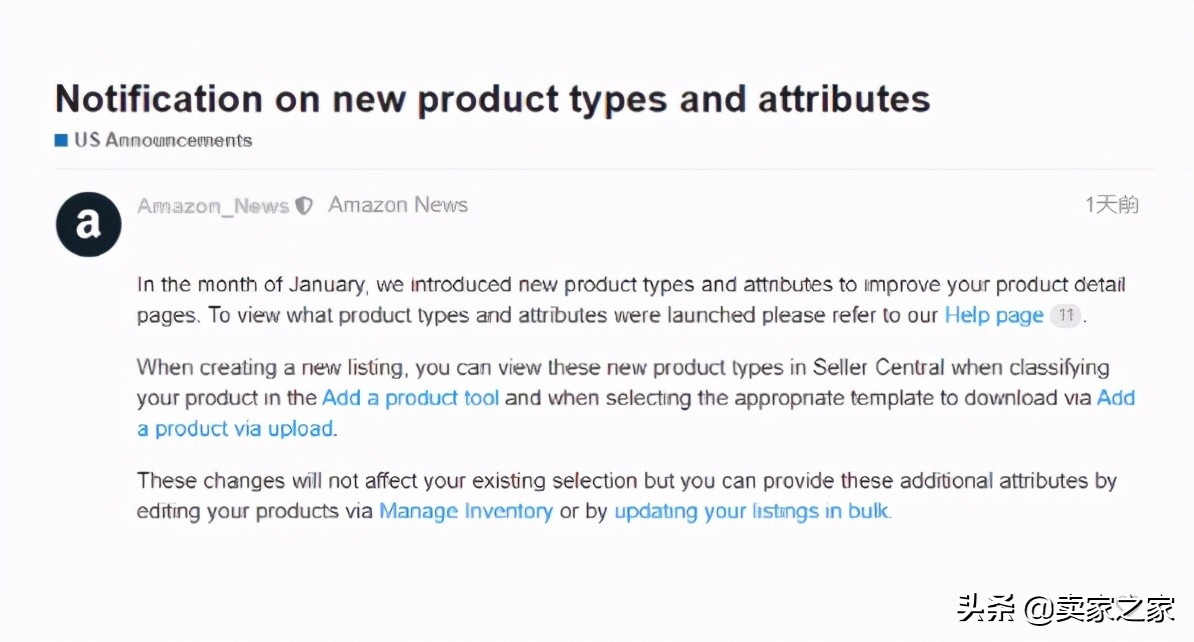
Task: Click the Help page click-count badge
Action: (1065, 315)
